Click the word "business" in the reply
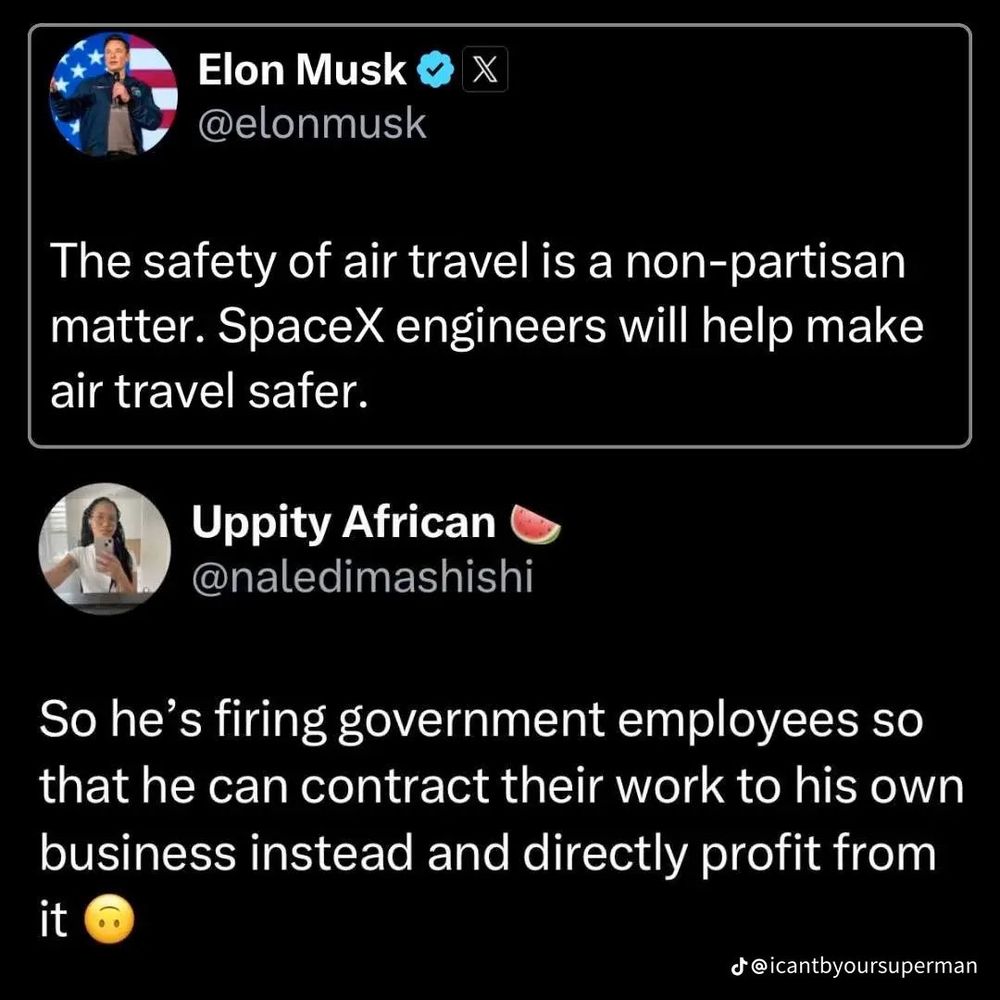Viewport: 1000px width, 1000px height. click(x=138, y=855)
